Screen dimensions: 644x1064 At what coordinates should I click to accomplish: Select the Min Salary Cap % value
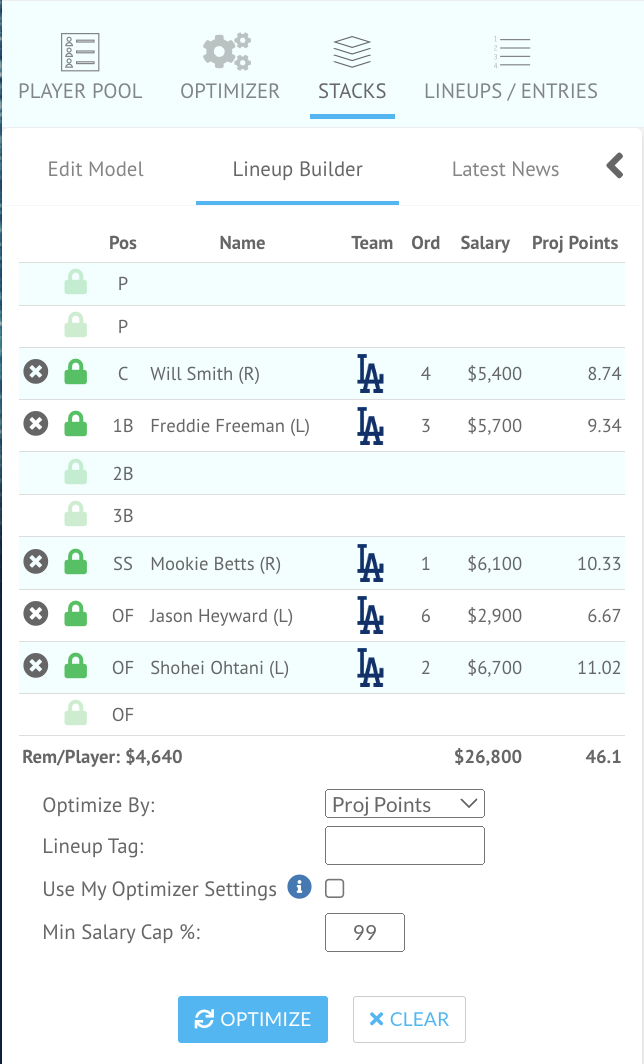pyautogui.click(x=364, y=932)
